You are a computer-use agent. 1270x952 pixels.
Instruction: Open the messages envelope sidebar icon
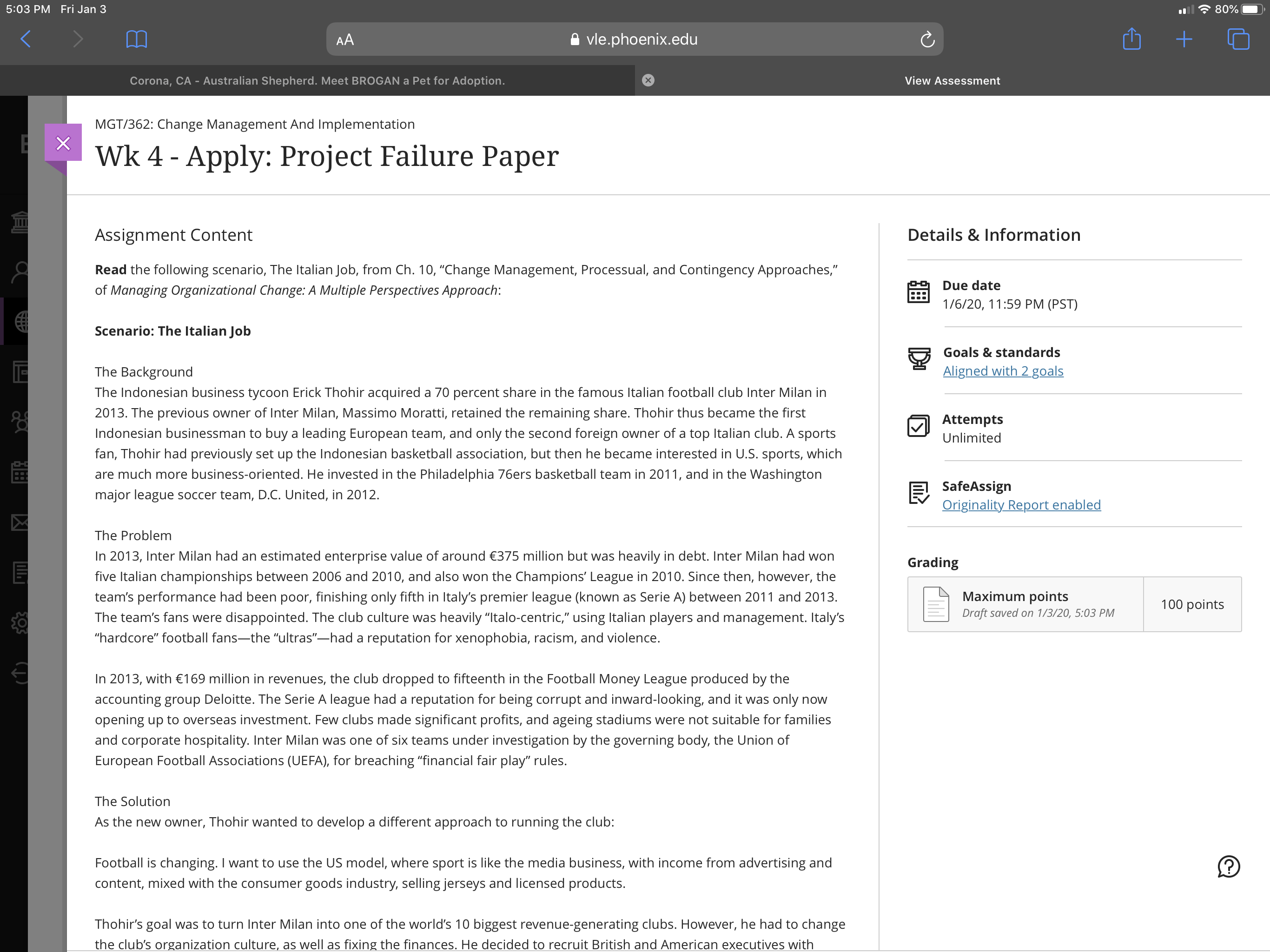pos(20,522)
